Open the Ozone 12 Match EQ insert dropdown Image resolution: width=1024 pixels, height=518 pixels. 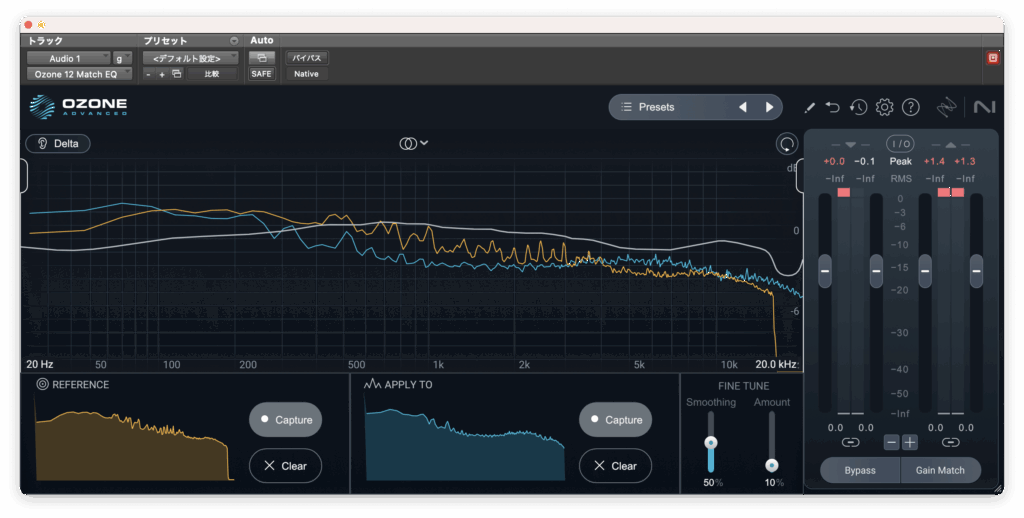point(78,74)
